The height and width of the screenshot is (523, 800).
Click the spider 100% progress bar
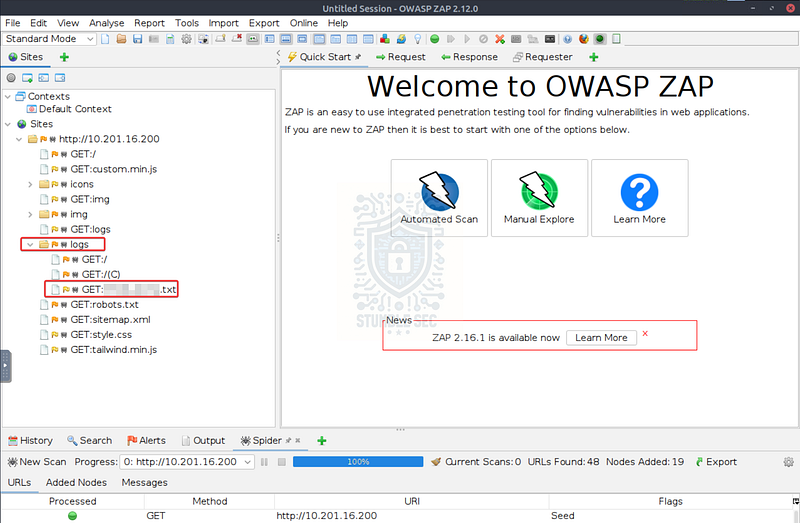358,462
